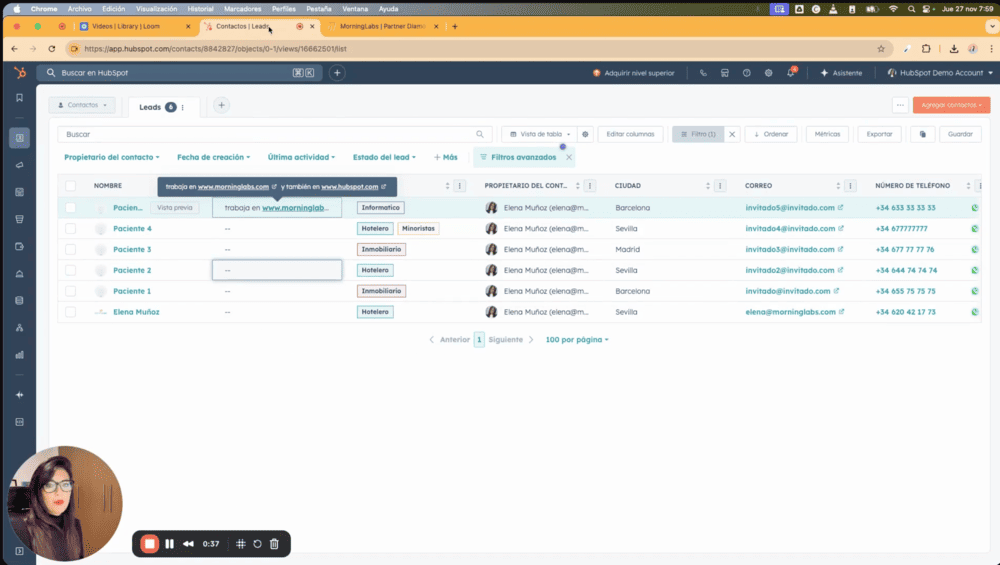This screenshot has height=565, width=1000.
Task: Click the Guardar button
Action: coord(960,134)
